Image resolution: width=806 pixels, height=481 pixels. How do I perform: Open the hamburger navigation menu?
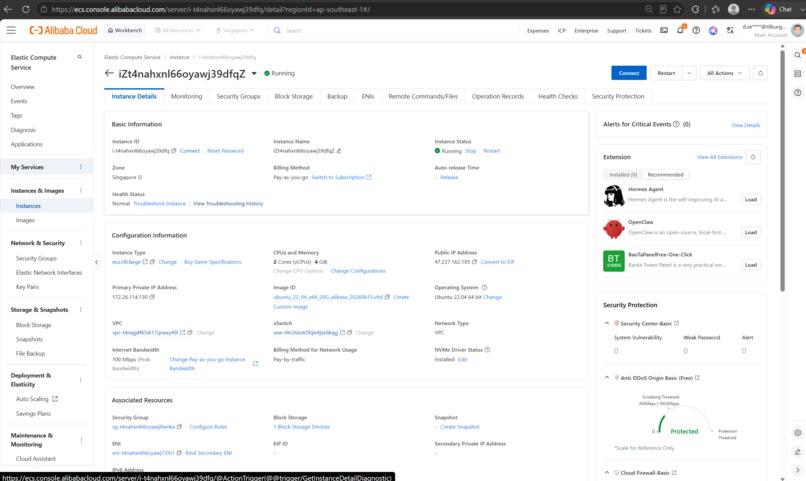coord(11,30)
